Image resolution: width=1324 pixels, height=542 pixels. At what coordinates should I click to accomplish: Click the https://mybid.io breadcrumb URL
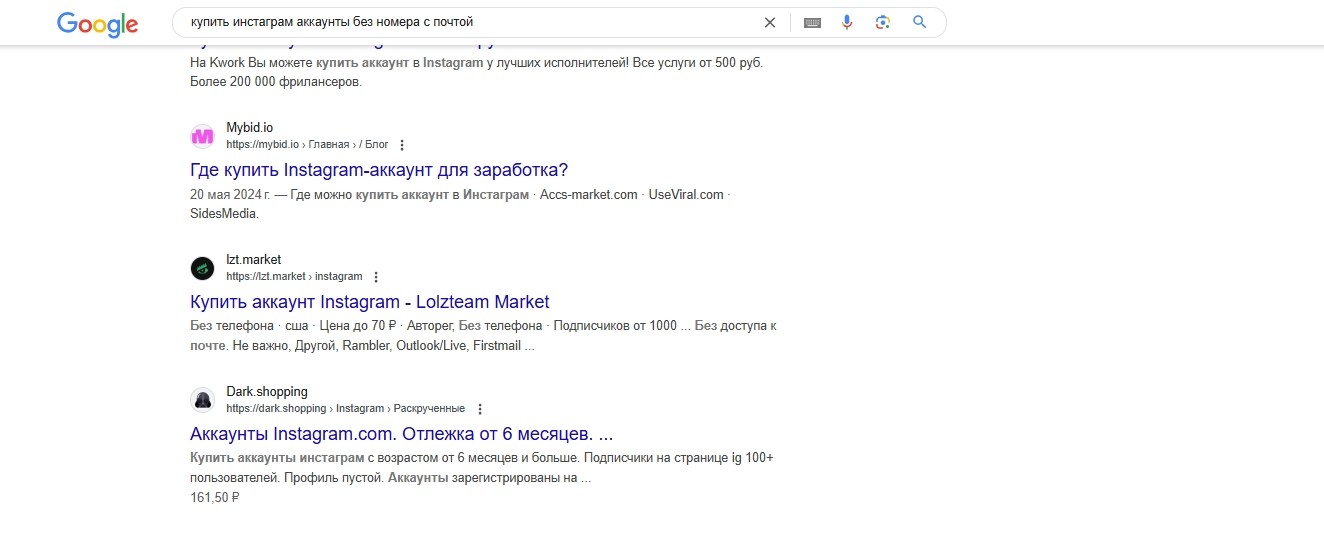coord(307,145)
